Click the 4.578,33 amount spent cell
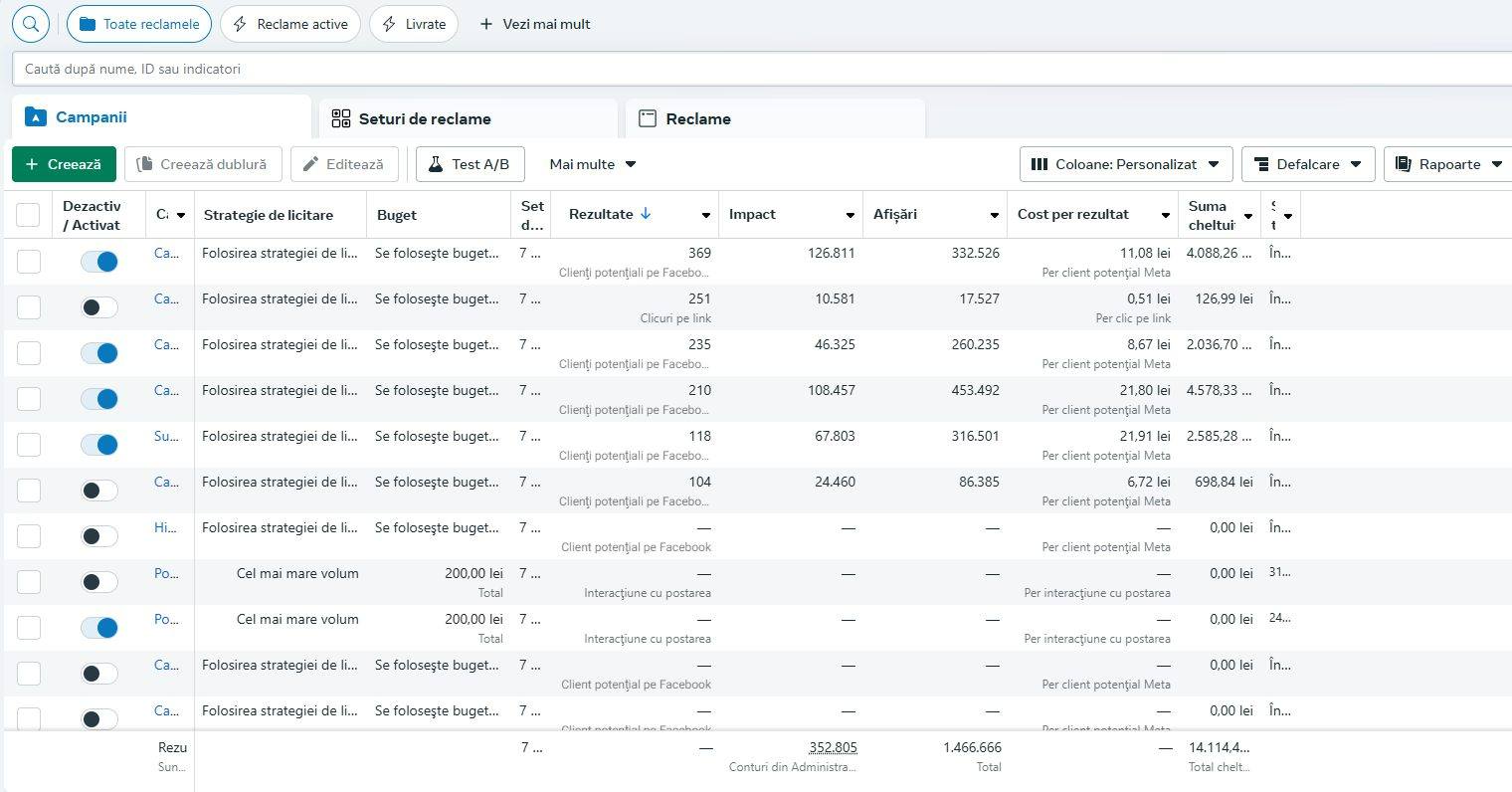The image size is (1512, 792). click(1219, 390)
